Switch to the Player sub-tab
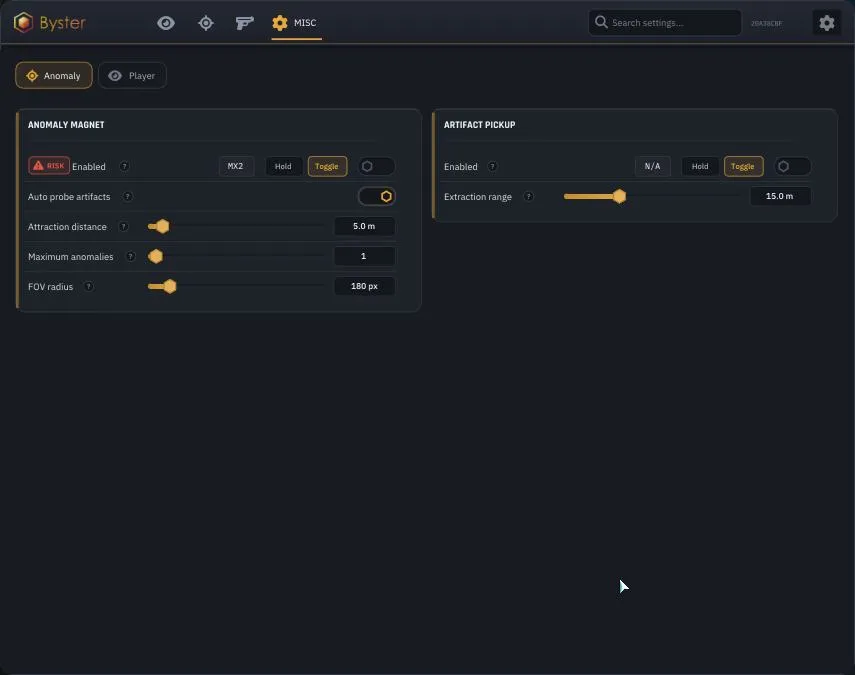 tap(133, 76)
